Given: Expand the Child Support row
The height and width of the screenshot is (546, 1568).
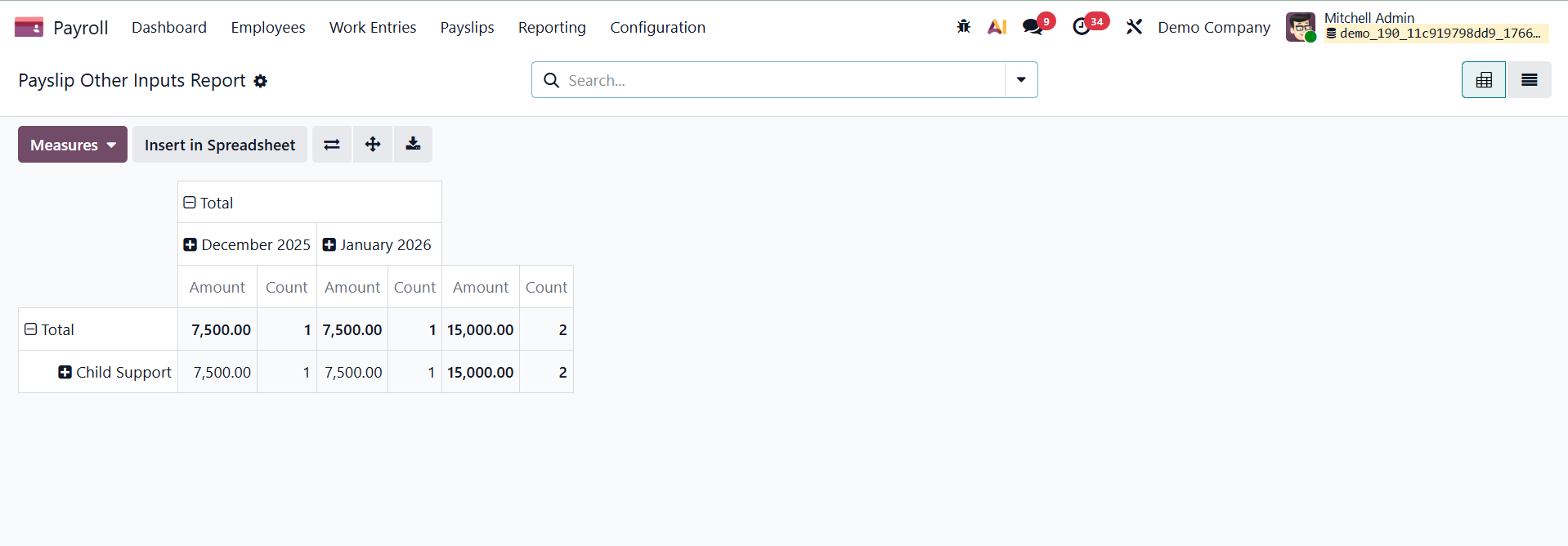Looking at the screenshot, I should point(65,372).
